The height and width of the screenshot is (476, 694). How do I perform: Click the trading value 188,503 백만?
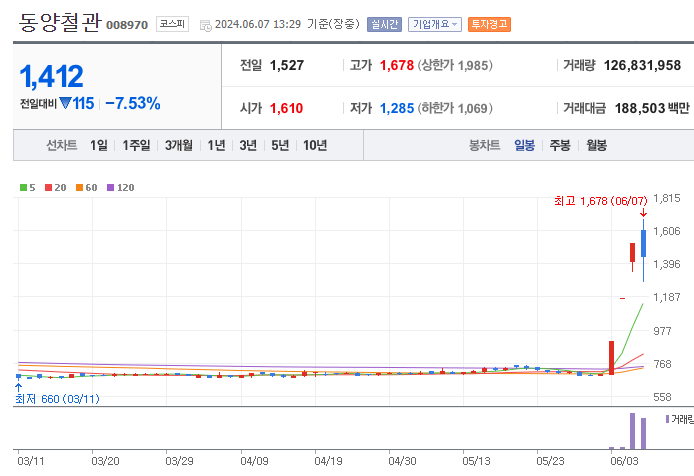(652, 108)
